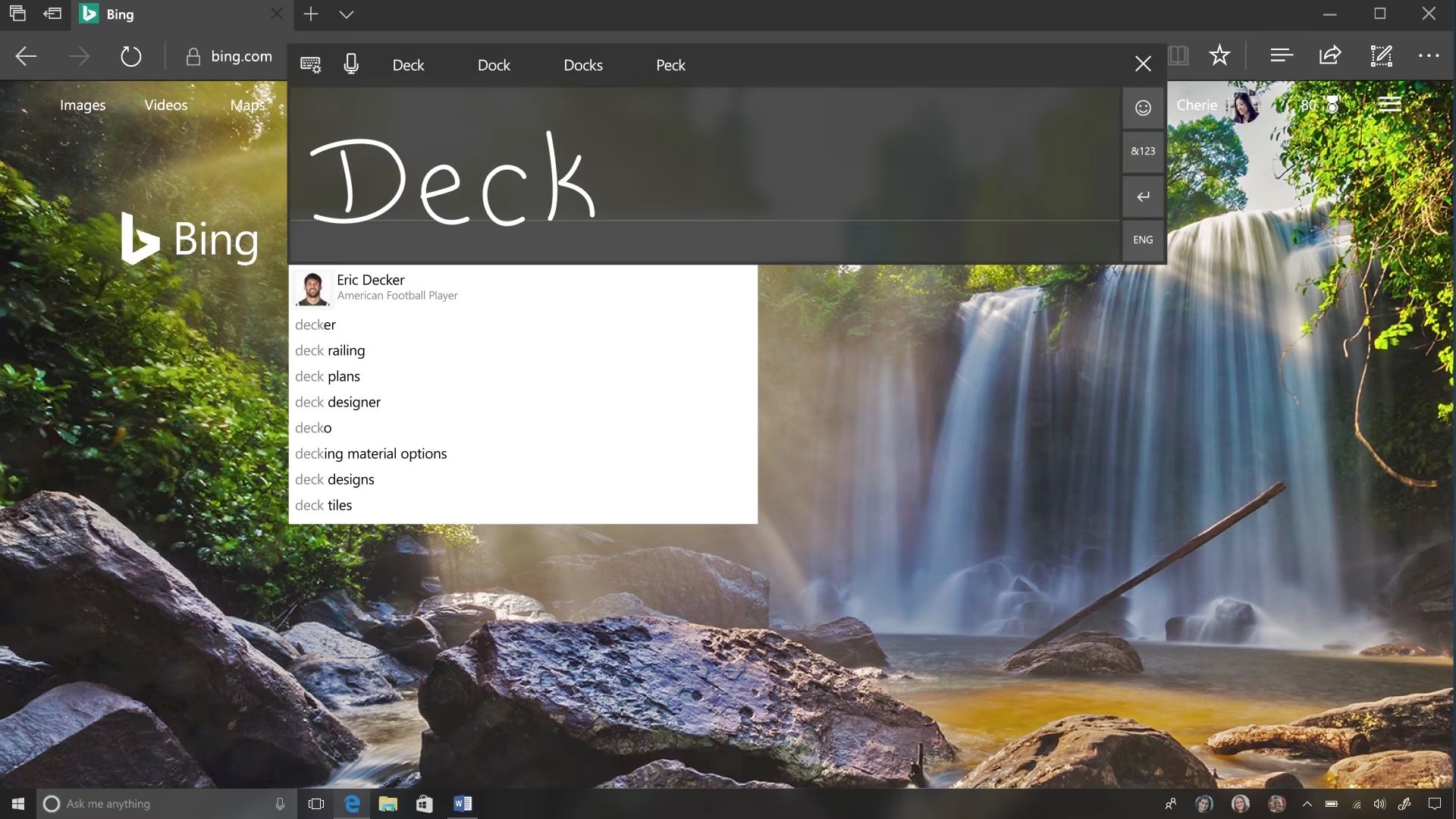1456x819 pixels.
Task: Show hidden system tray icons
Action: 1307,804
